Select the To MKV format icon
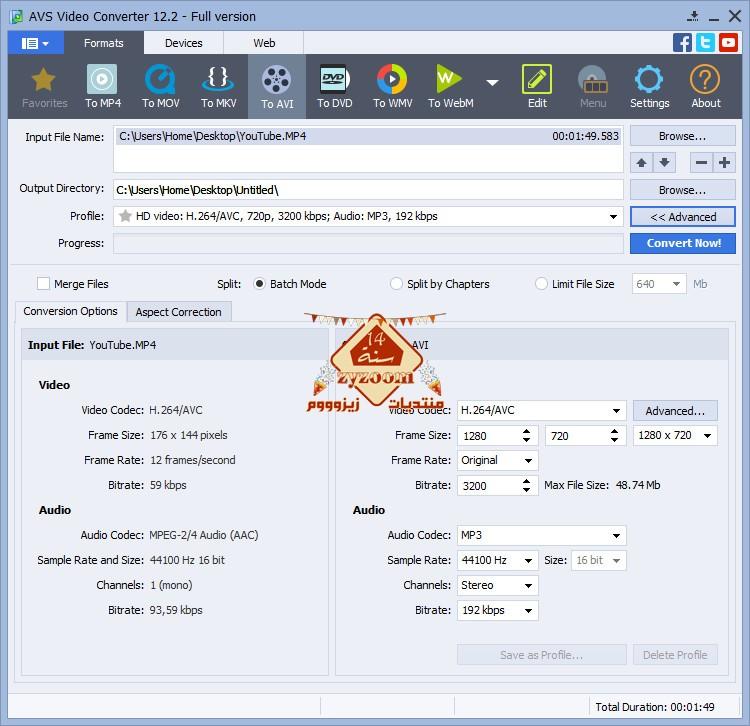Image resolution: width=750 pixels, height=726 pixels. click(218, 87)
